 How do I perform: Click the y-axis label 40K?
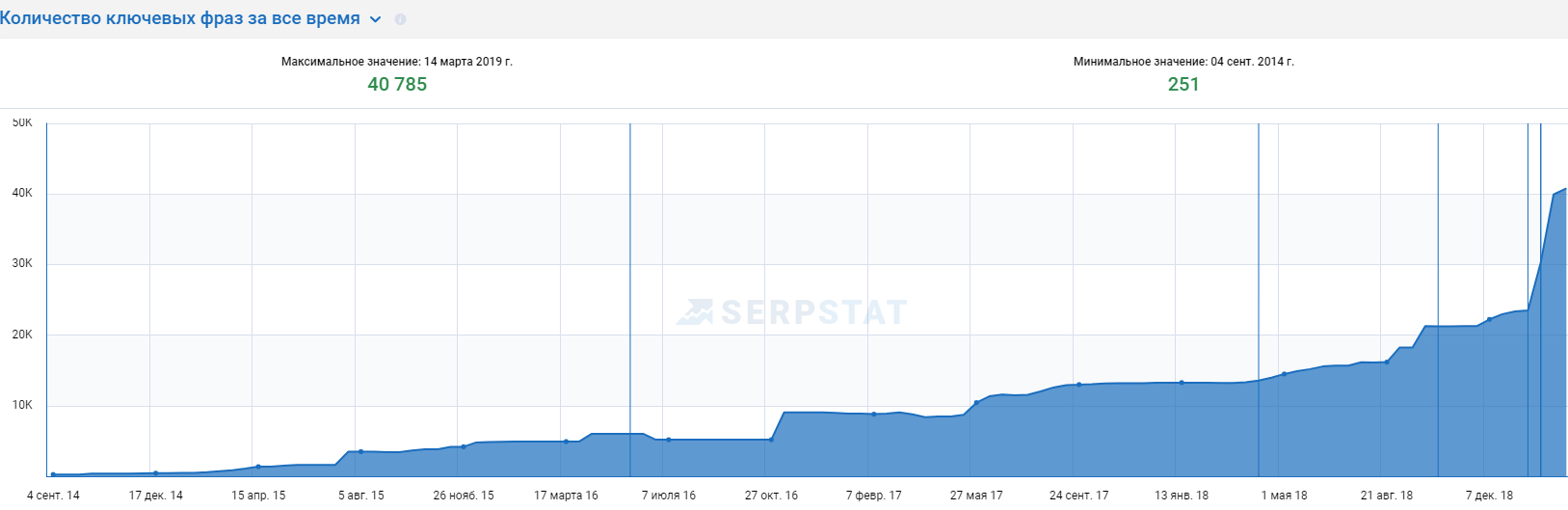coord(22,193)
